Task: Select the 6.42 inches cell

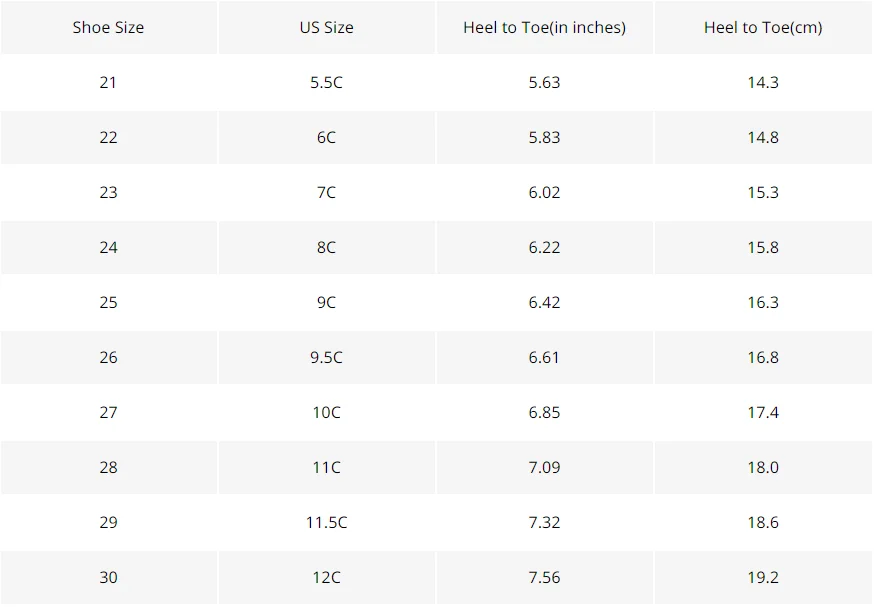Action: [545, 303]
